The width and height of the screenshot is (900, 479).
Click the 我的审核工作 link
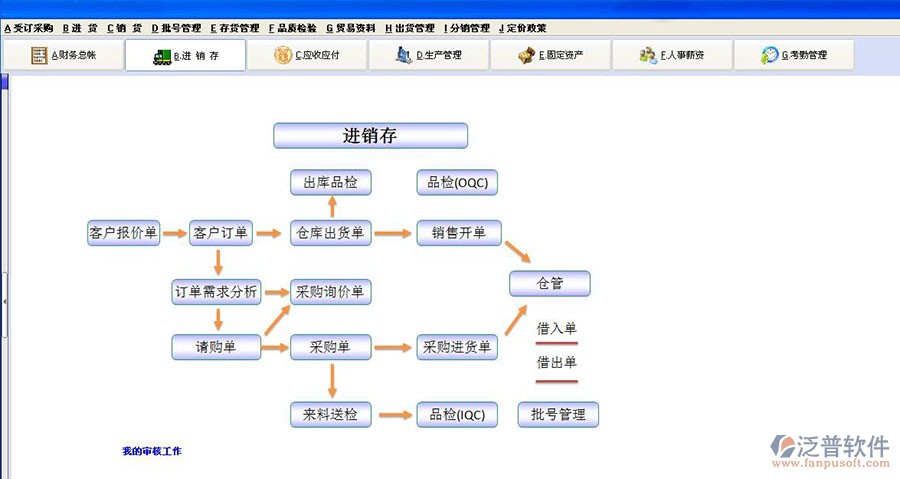[152, 452]
